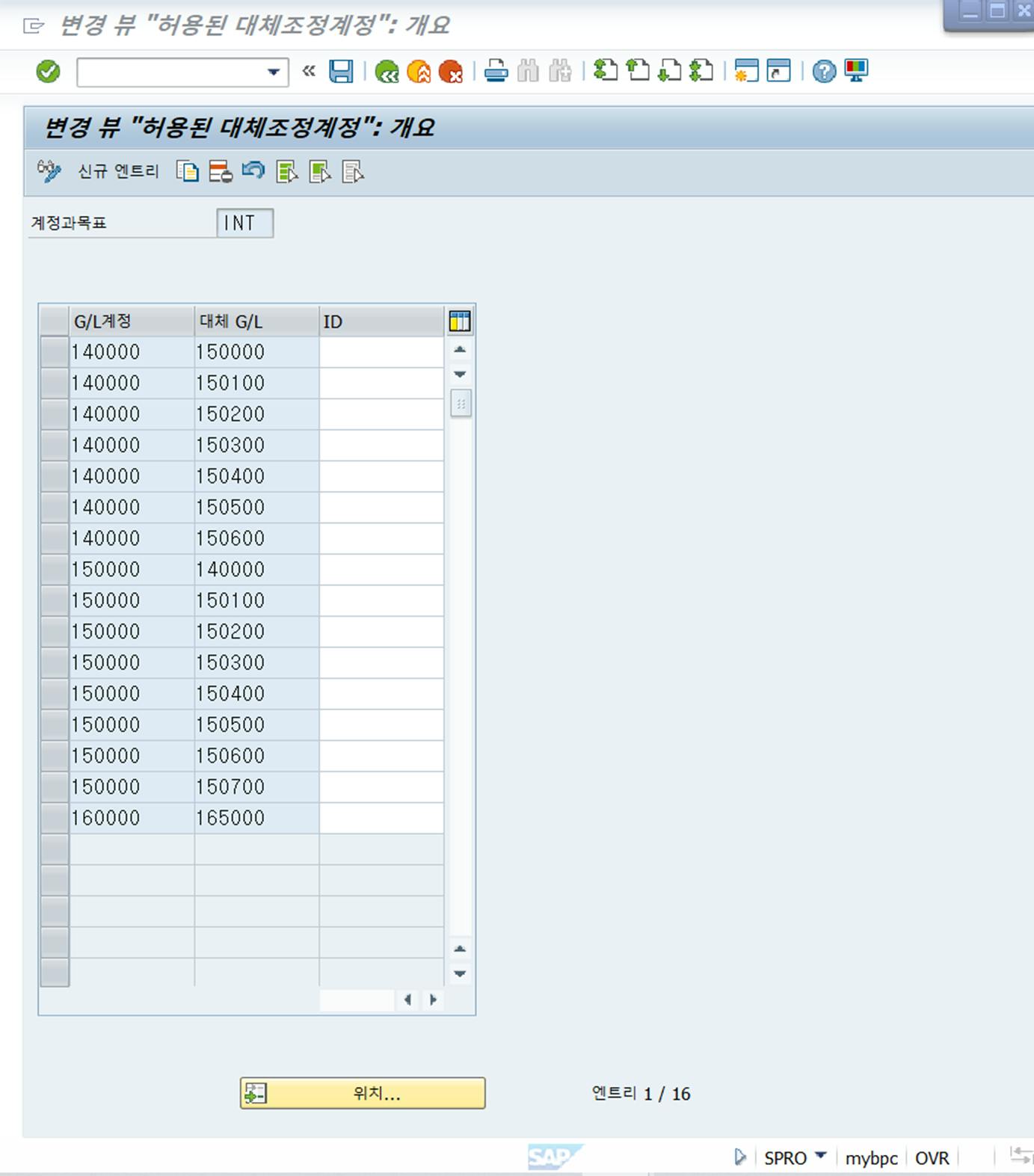Click the green Enter checkmark icon
Screen dimensions: 1034x1176
48,72
